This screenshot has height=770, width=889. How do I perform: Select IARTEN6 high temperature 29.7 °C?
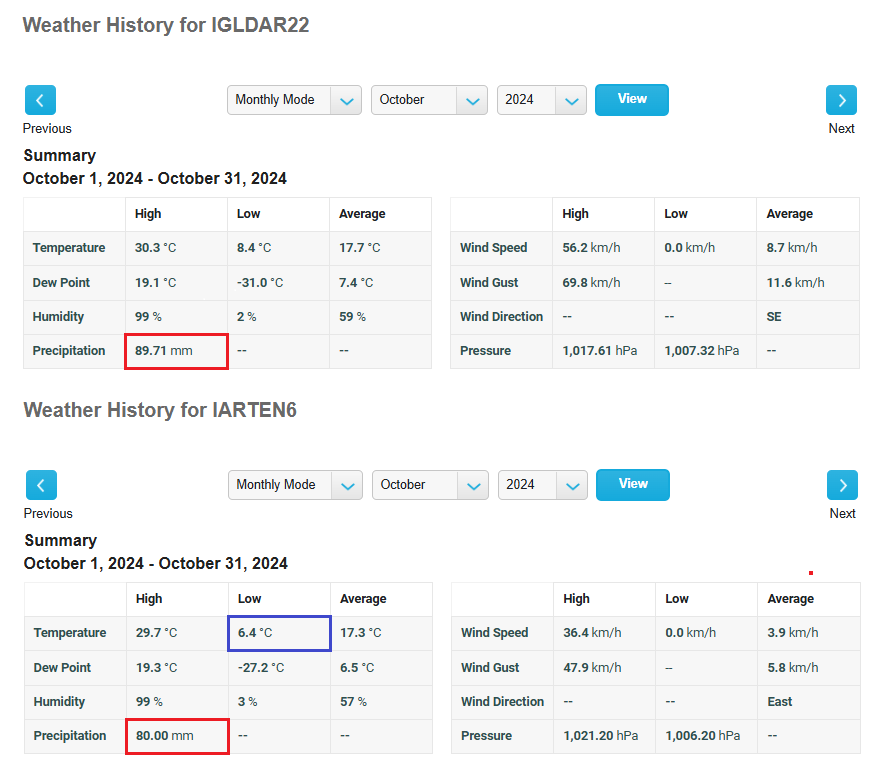coord(156,633)
